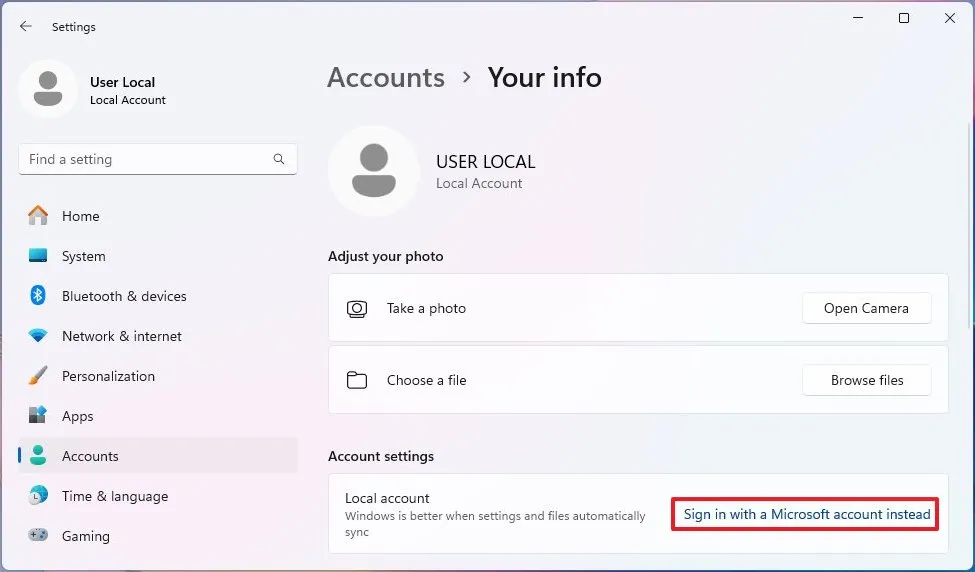
Task: Click the System monitor icon
Action: tap(38, 256)
